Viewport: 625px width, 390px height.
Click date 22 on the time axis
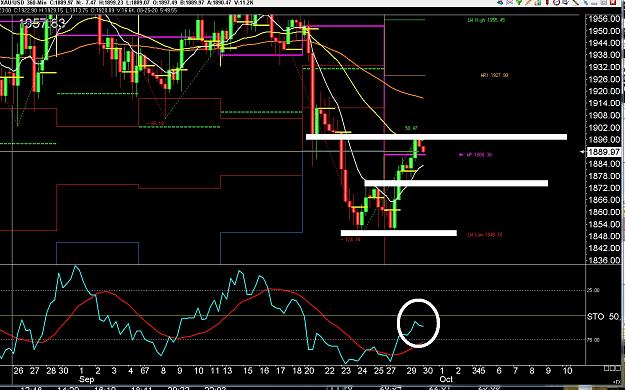point(329,371)
